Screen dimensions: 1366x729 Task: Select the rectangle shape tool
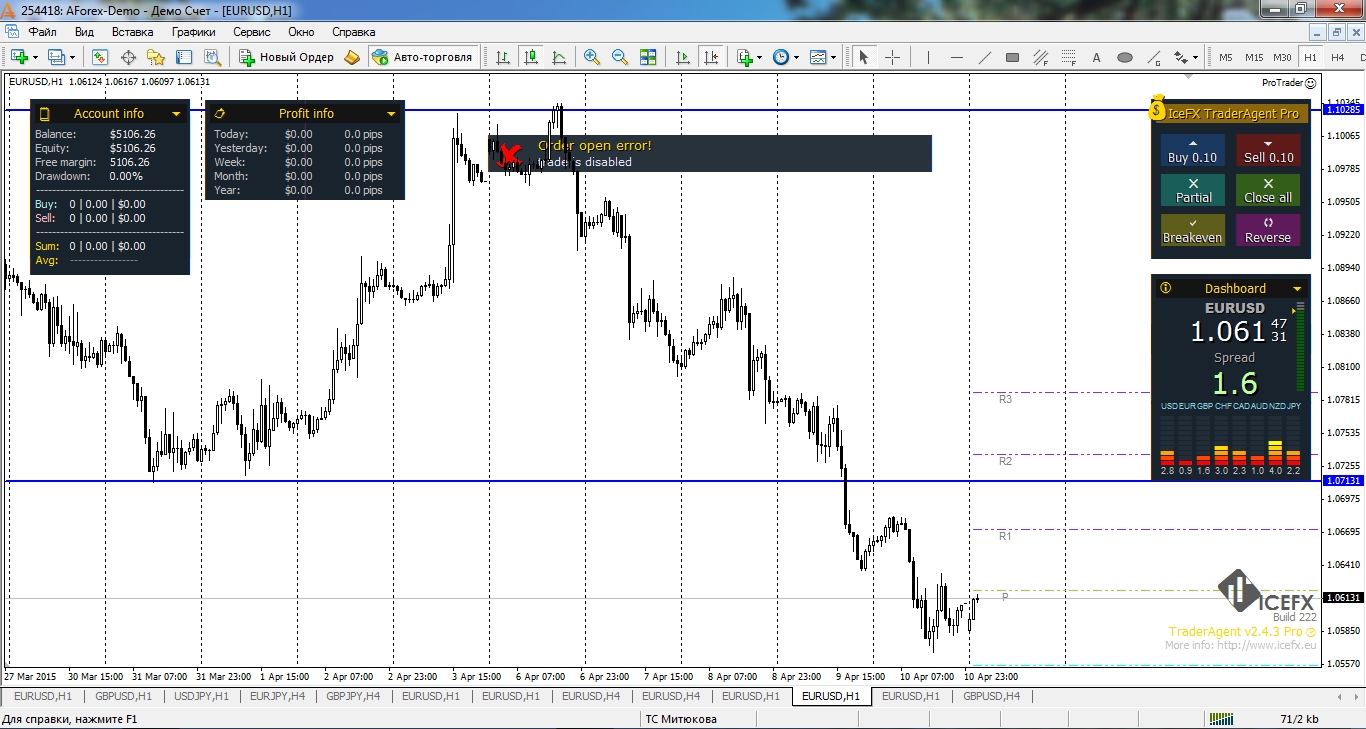(1012, 57)
